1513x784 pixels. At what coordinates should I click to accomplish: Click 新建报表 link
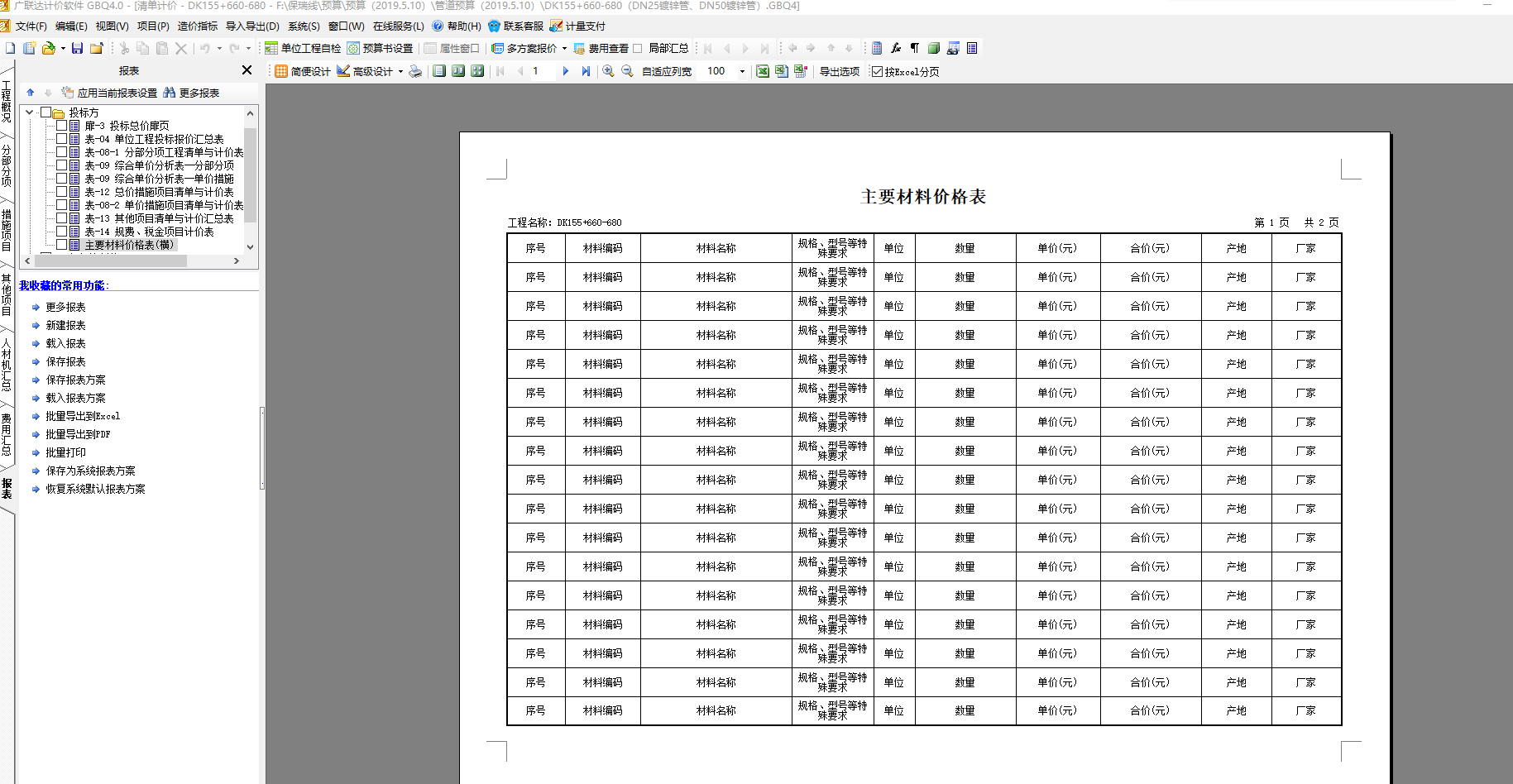[65, 325]
